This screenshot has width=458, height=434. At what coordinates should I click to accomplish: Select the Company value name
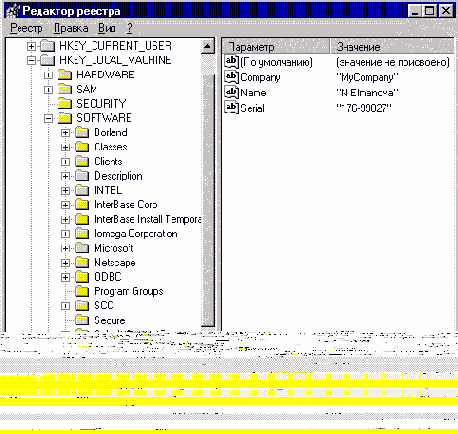[260, 77]
